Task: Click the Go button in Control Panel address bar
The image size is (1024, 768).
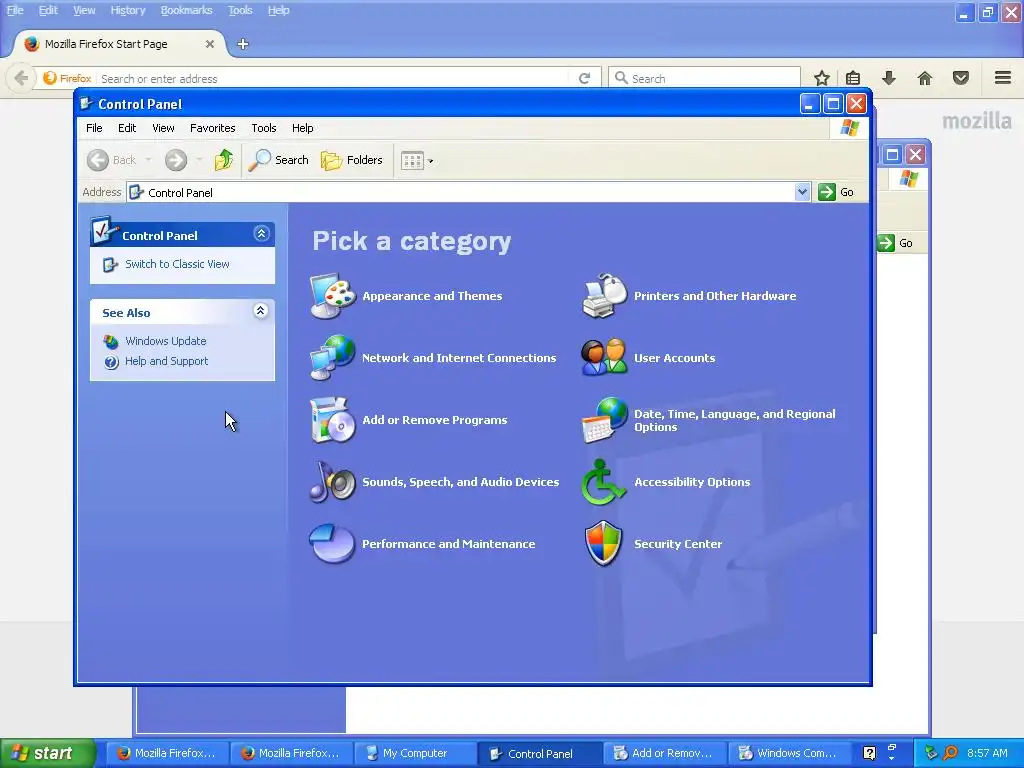Action: click(837, 192)
